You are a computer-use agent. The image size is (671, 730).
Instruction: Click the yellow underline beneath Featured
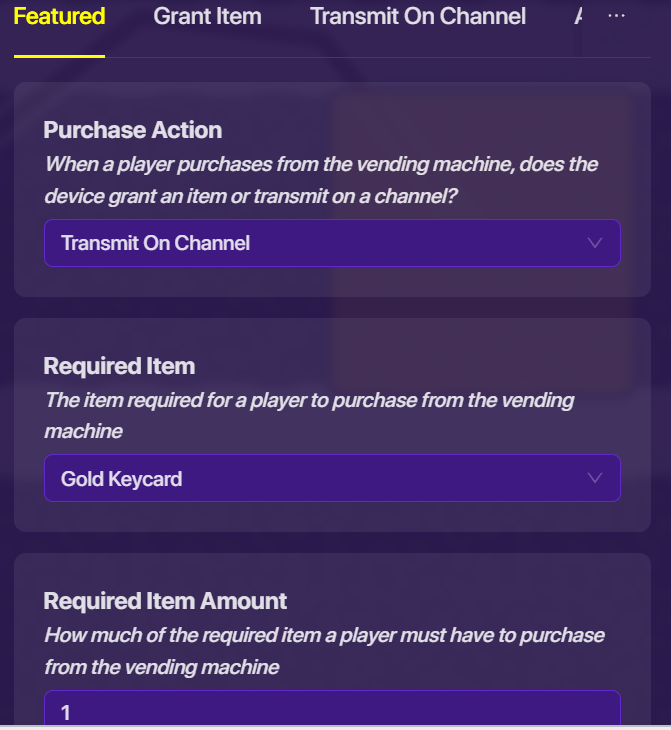(59, 56)
